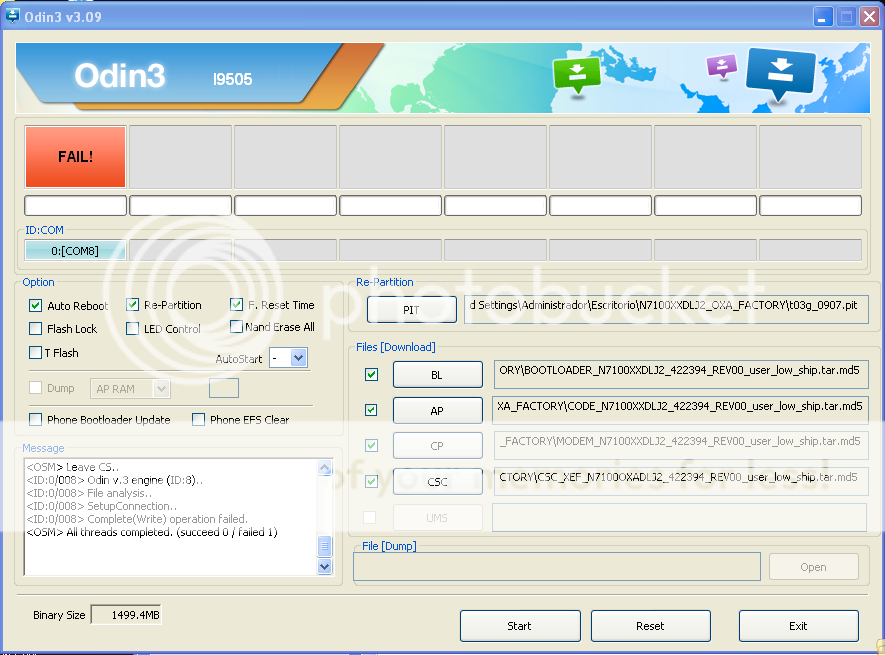The image size is (885, 655).
Task: Click the red FAIL! status box
Action: [x=76, y=156]
